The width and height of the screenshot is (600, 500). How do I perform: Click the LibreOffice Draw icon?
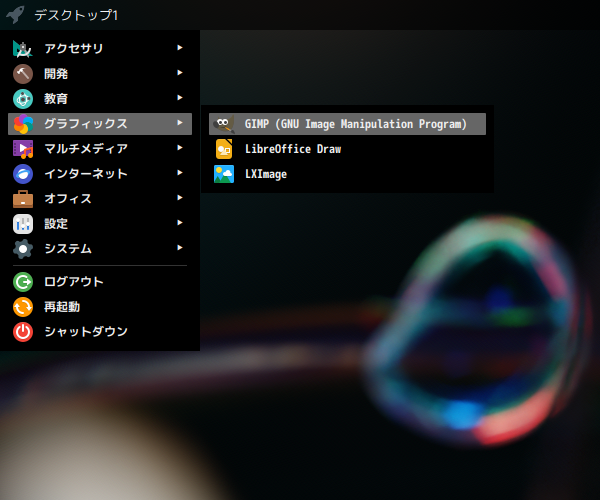click(224, 149)
